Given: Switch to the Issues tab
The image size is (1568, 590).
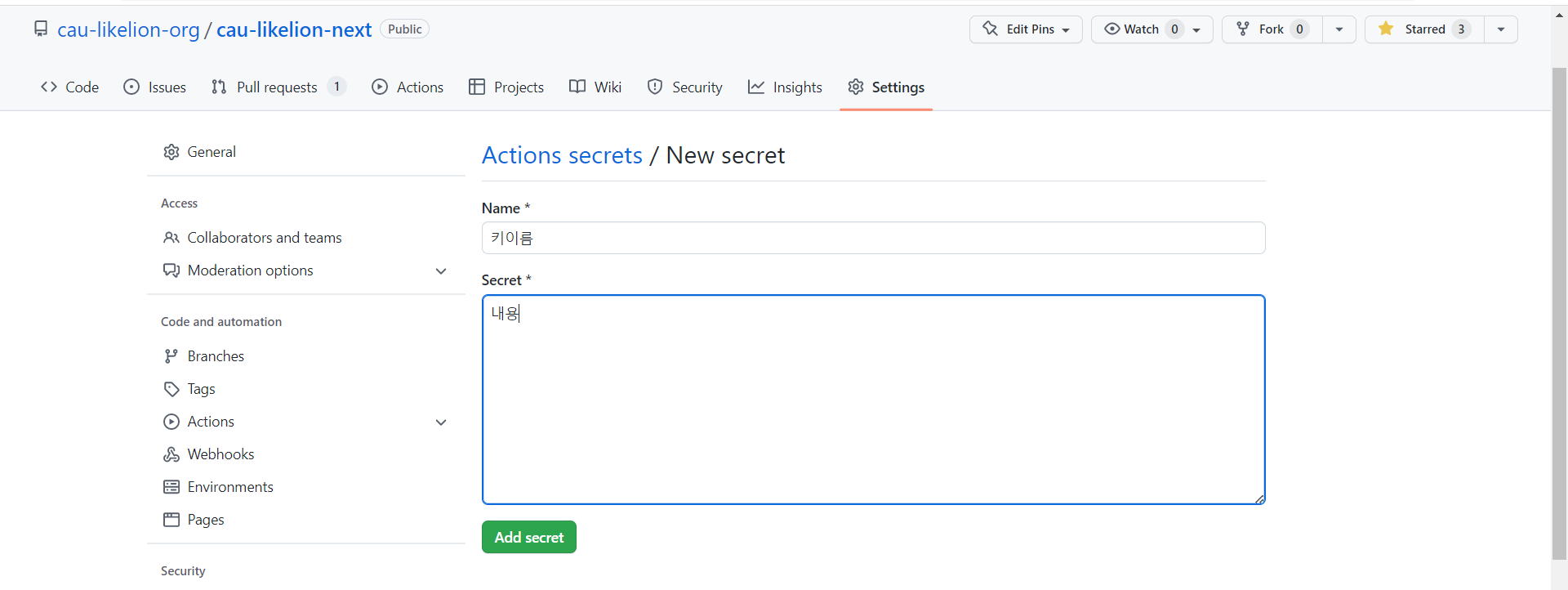Looking at the screenshot, I should 154,87.
